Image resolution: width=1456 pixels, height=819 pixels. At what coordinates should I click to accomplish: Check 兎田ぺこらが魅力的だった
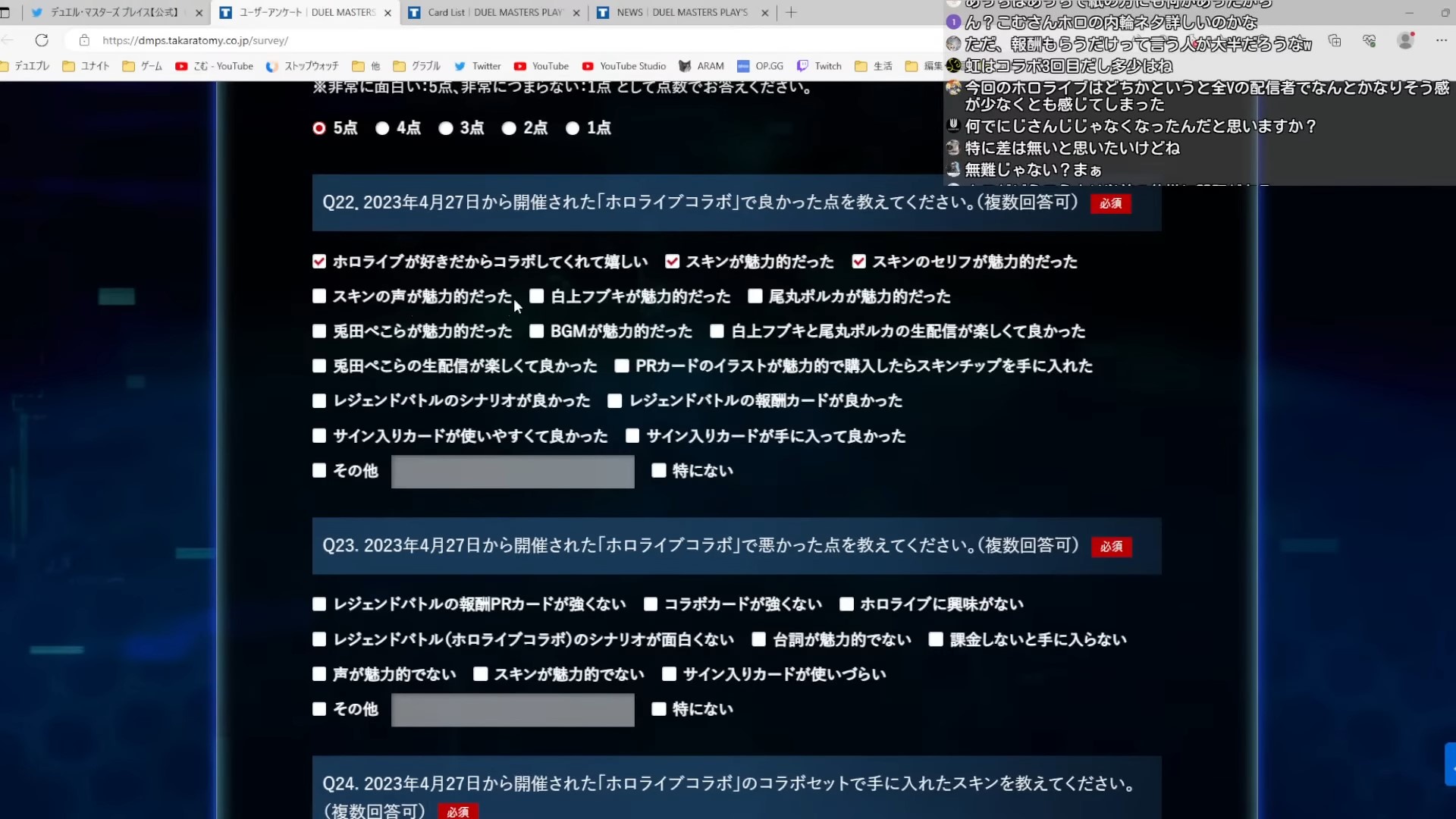319,331
